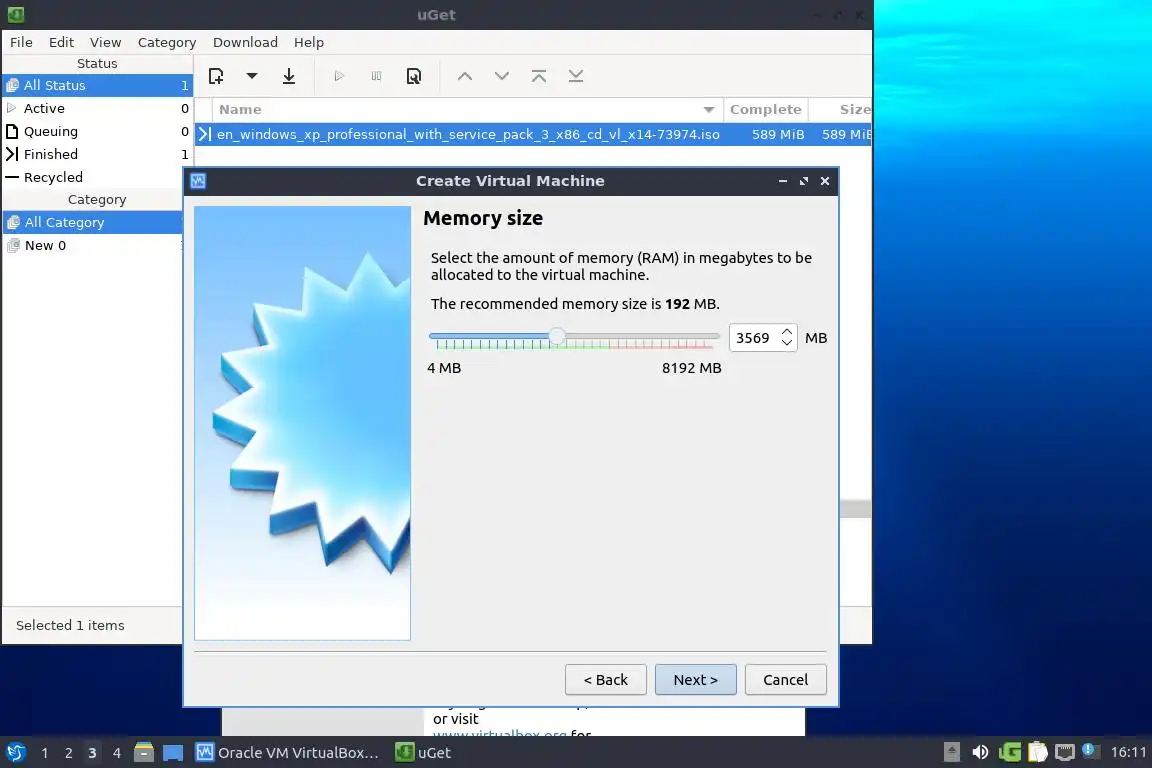
Task: Move download up with the up arrow
Action: (464, 76)
